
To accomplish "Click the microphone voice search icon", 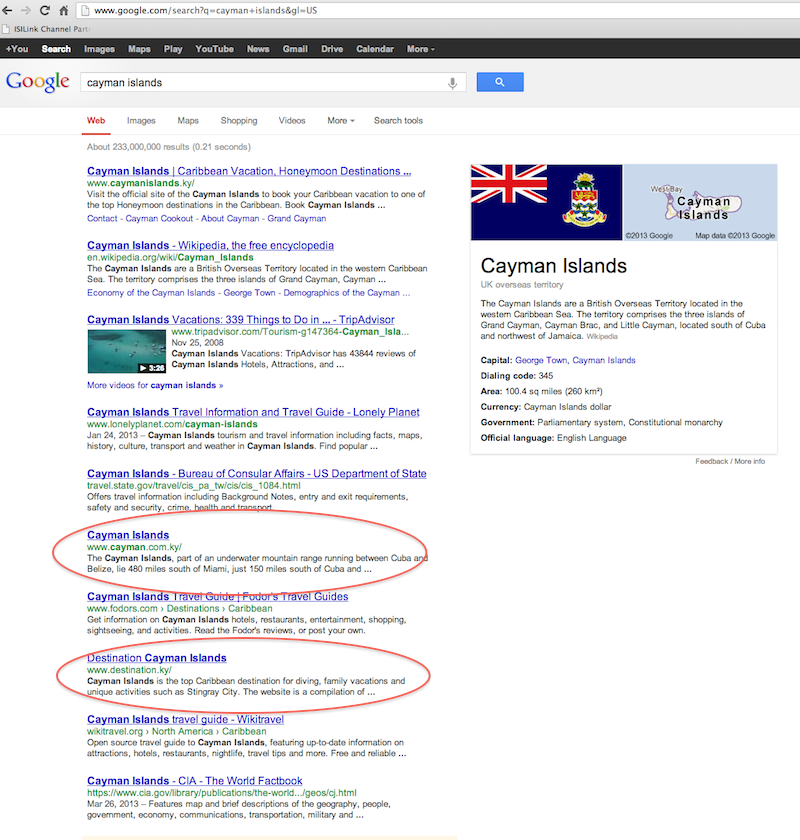I will tap(453, 83).
